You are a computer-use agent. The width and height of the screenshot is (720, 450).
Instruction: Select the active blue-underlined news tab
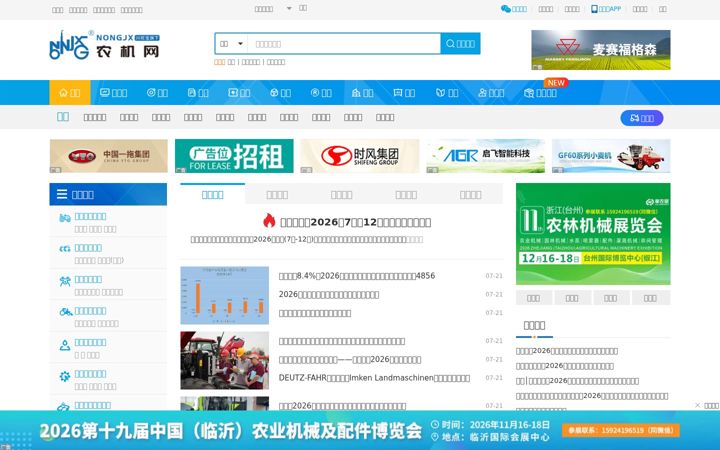(213, 194)
